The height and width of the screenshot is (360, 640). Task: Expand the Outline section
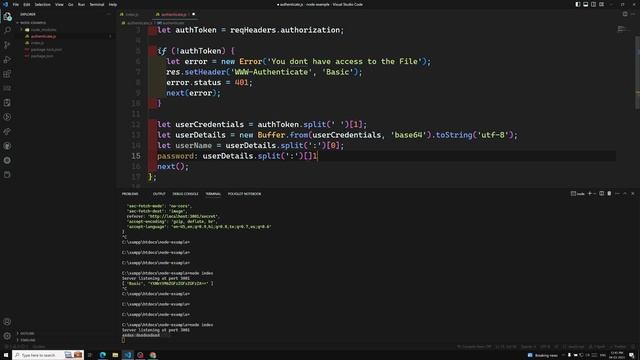27,333
